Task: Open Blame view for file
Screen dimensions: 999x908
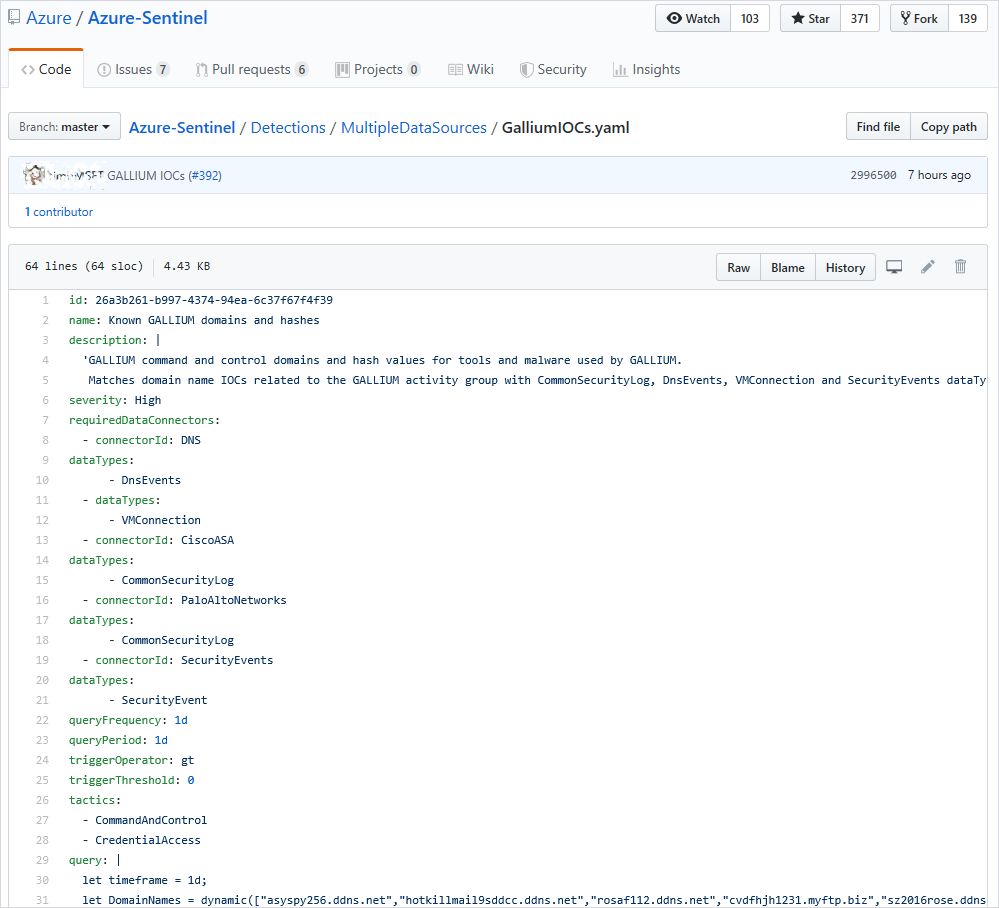Action: (x=787, y=268)
